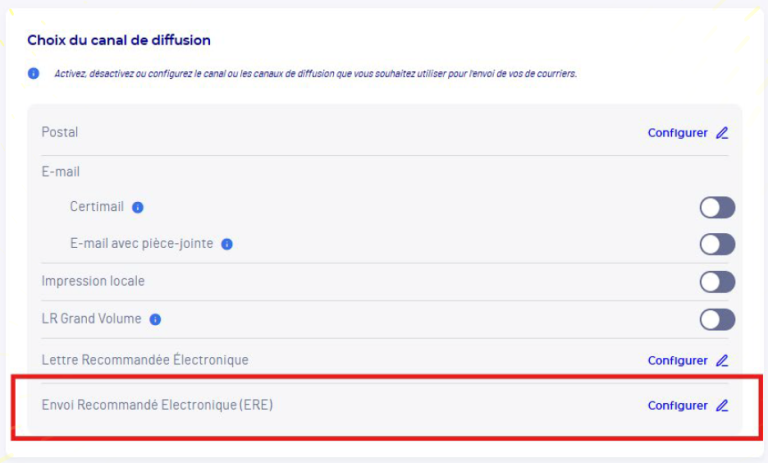
Task: Click the info icon beside LR Grand Volume
Action: [155, 320]
